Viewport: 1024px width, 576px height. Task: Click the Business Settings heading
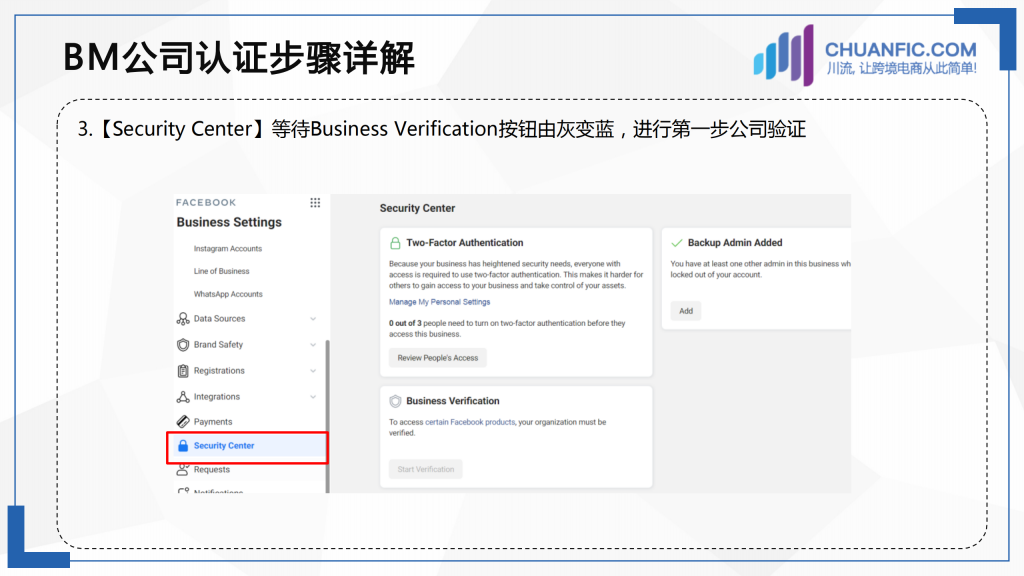click(x=229, y=222)
